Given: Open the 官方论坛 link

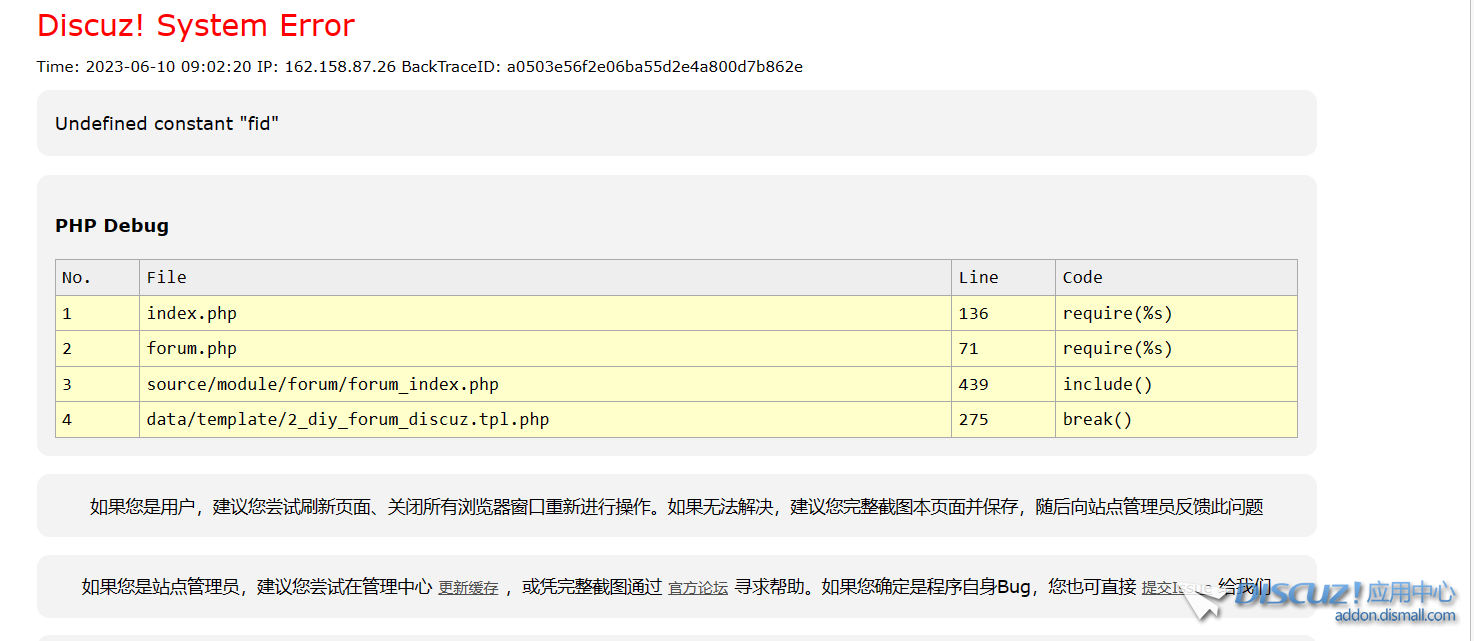Looking at the screenshot, I should [698, 588].
